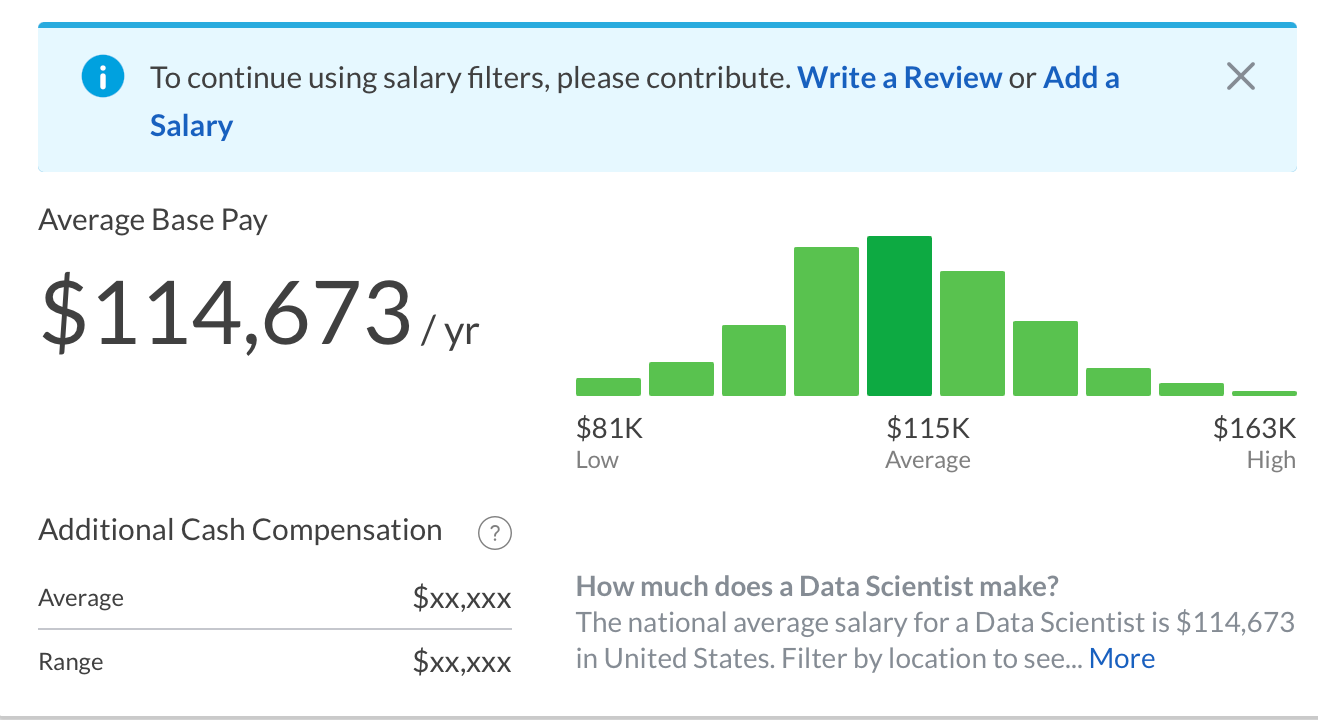Open the Additional Cash Compensation help icon
The width and height of the screenshot is (1318, 720).
(493, 533)
